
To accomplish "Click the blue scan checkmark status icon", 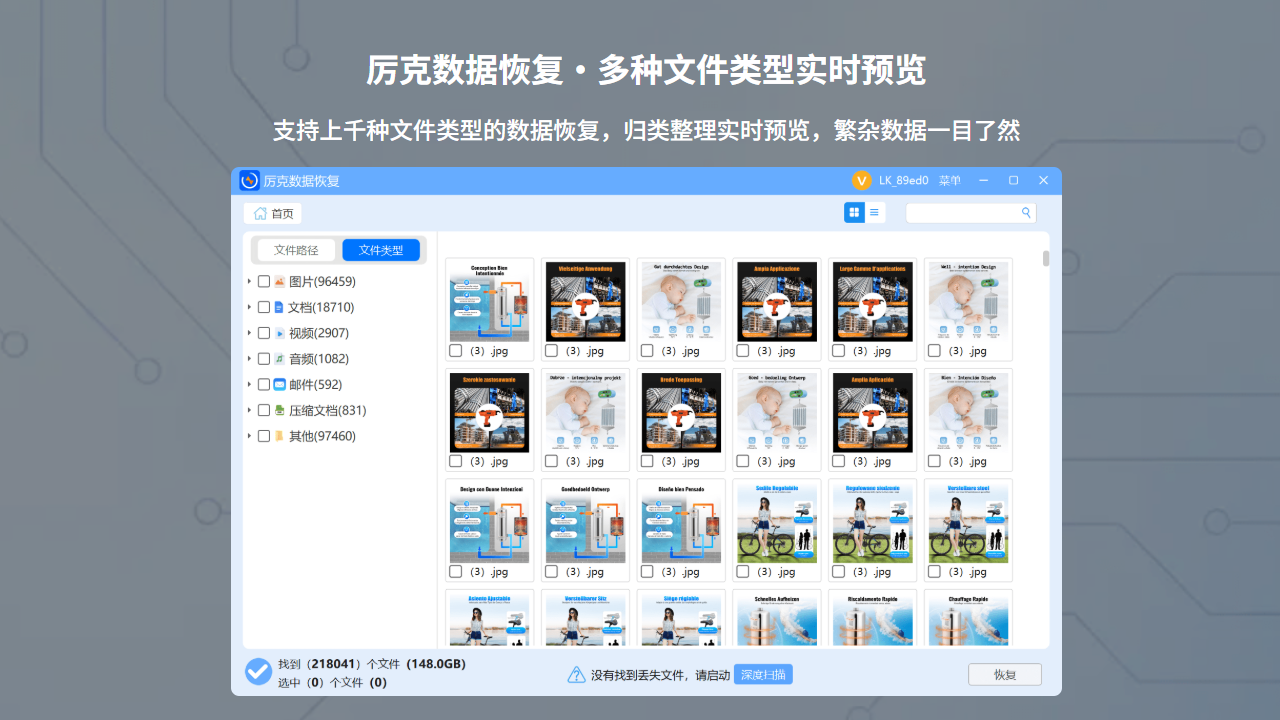I will click(x=258, y=672).
